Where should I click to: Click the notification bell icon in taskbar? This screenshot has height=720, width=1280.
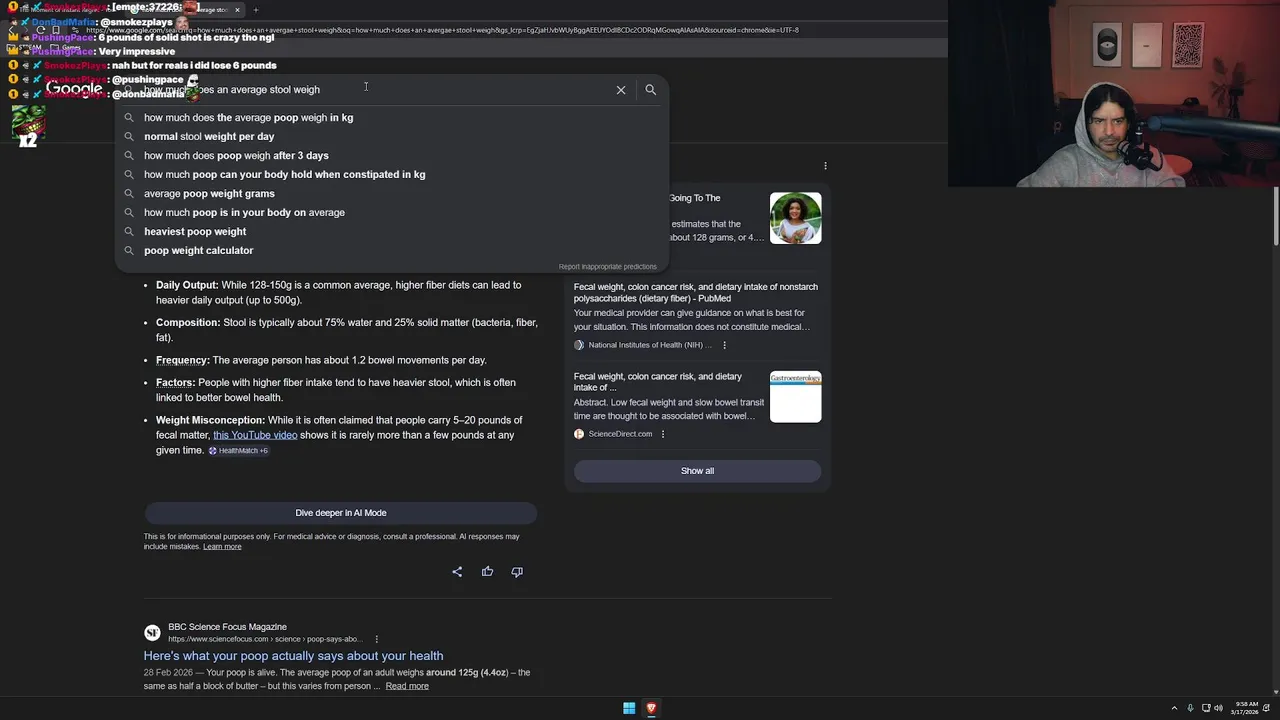point(1268,708)
